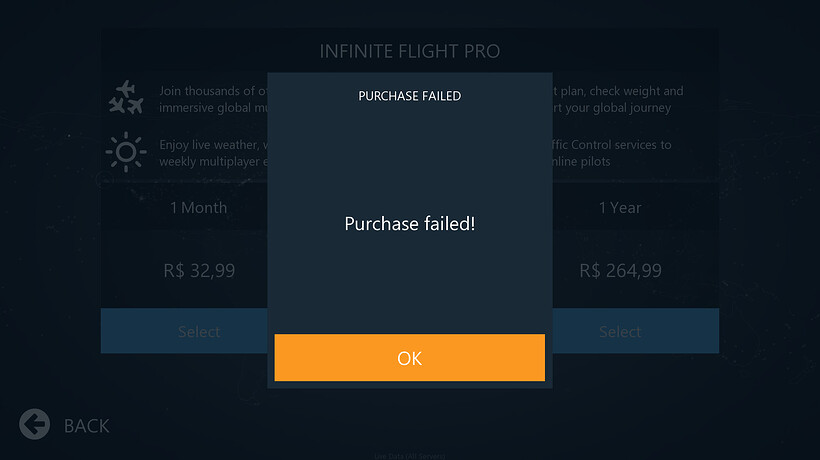Click the R$ 32,99 price
The height and width of the screenshot is (460, 820).
click(x=198, y=270)
